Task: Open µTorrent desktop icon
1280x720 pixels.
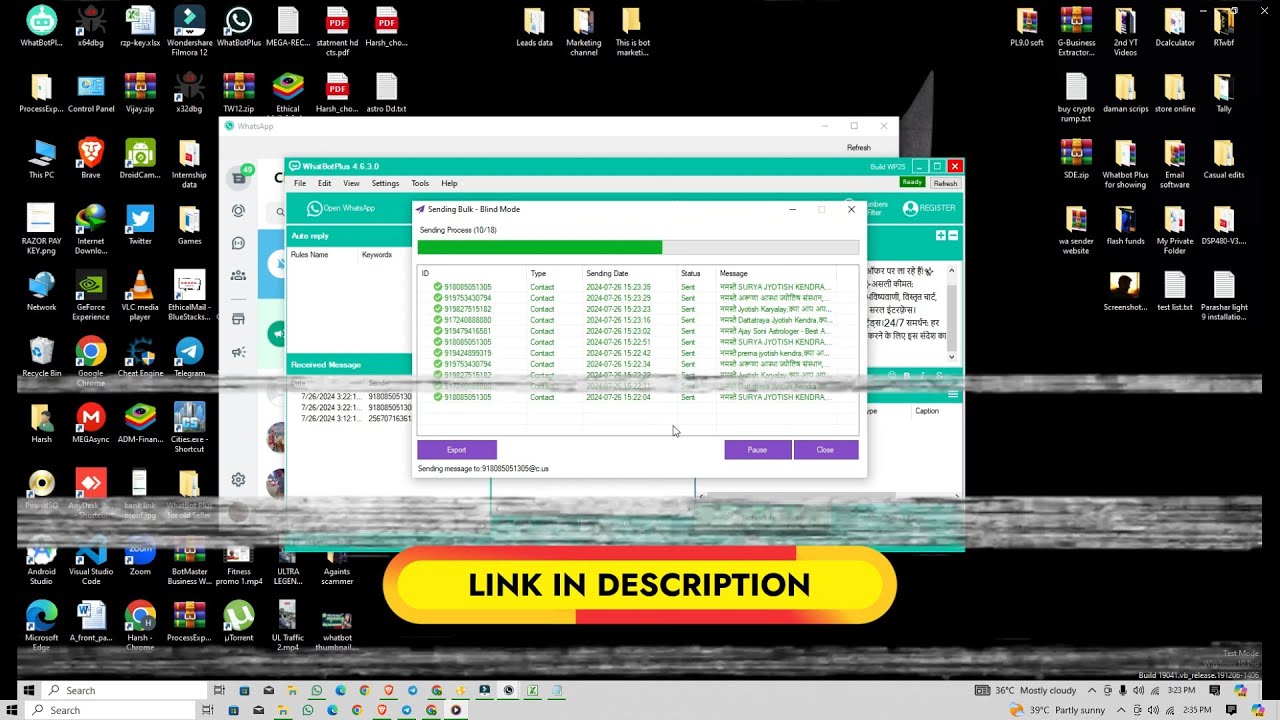Action: pyautogui.click(x=238, y=621)
